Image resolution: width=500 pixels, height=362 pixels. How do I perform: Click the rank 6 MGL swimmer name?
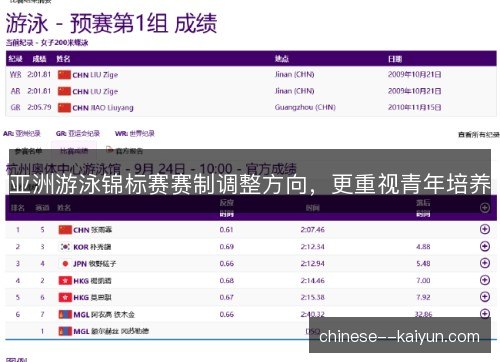coord(113,314)
